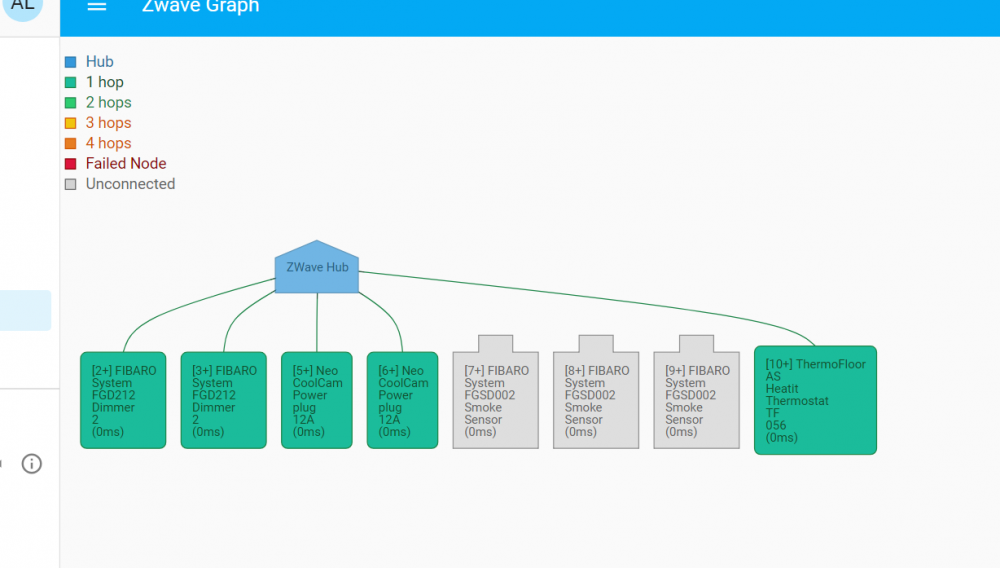
Task: Select node [10+] ThermoFloor Heatit Thermostat
Action: (815, 400)
